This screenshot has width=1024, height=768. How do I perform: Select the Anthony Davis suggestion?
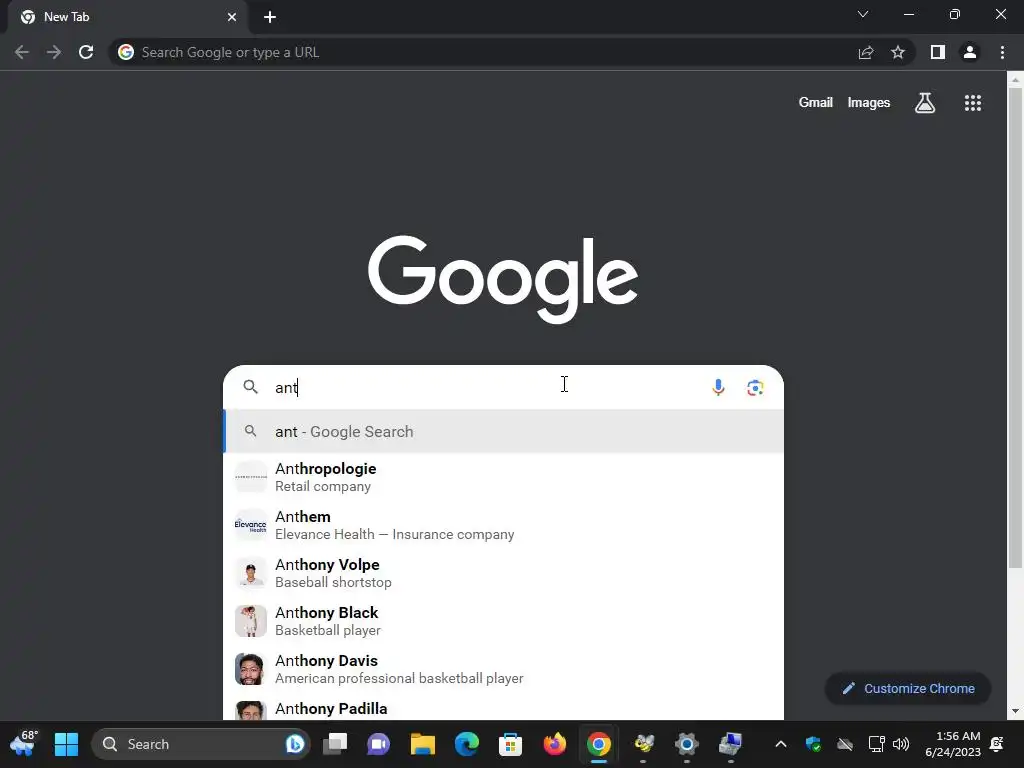[x=504, y=669]
